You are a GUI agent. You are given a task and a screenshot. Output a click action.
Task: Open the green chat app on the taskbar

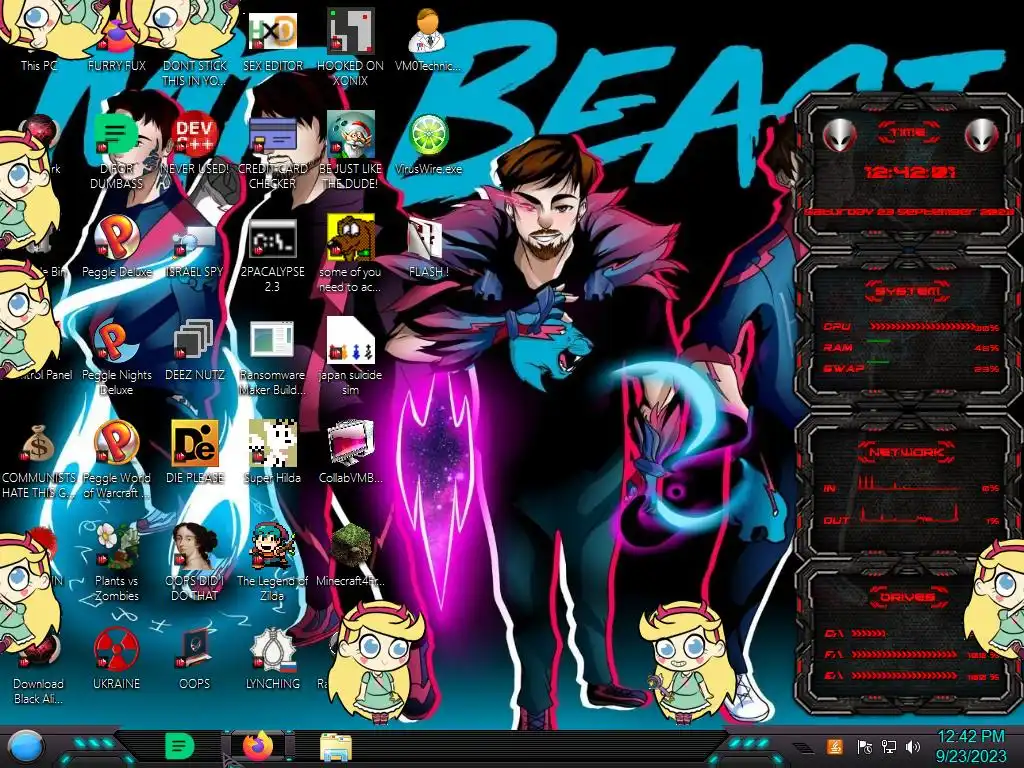pos(179,746)
